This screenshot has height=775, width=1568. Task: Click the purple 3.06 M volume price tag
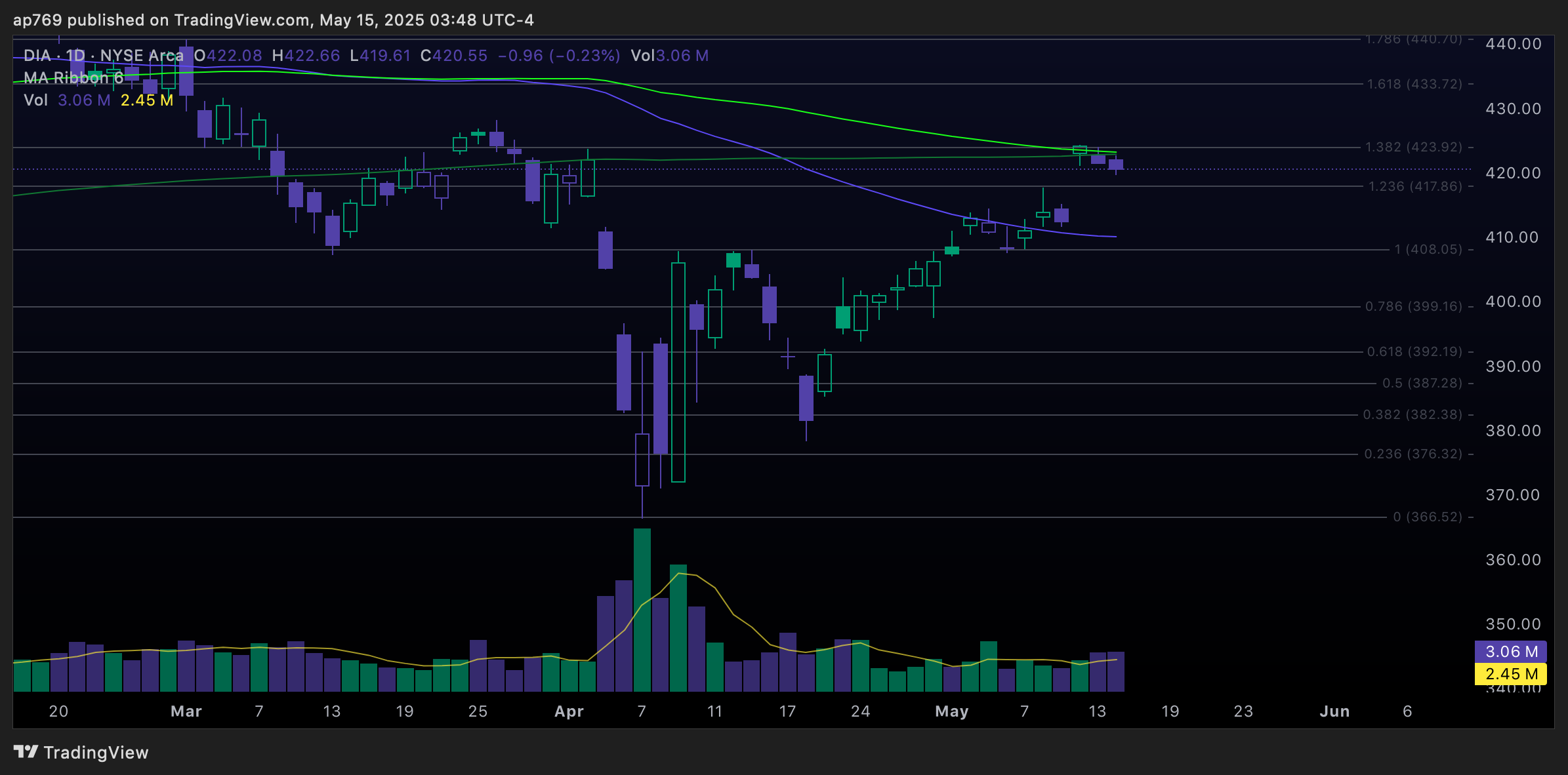pyautogui.click(x=1511, y=651)
